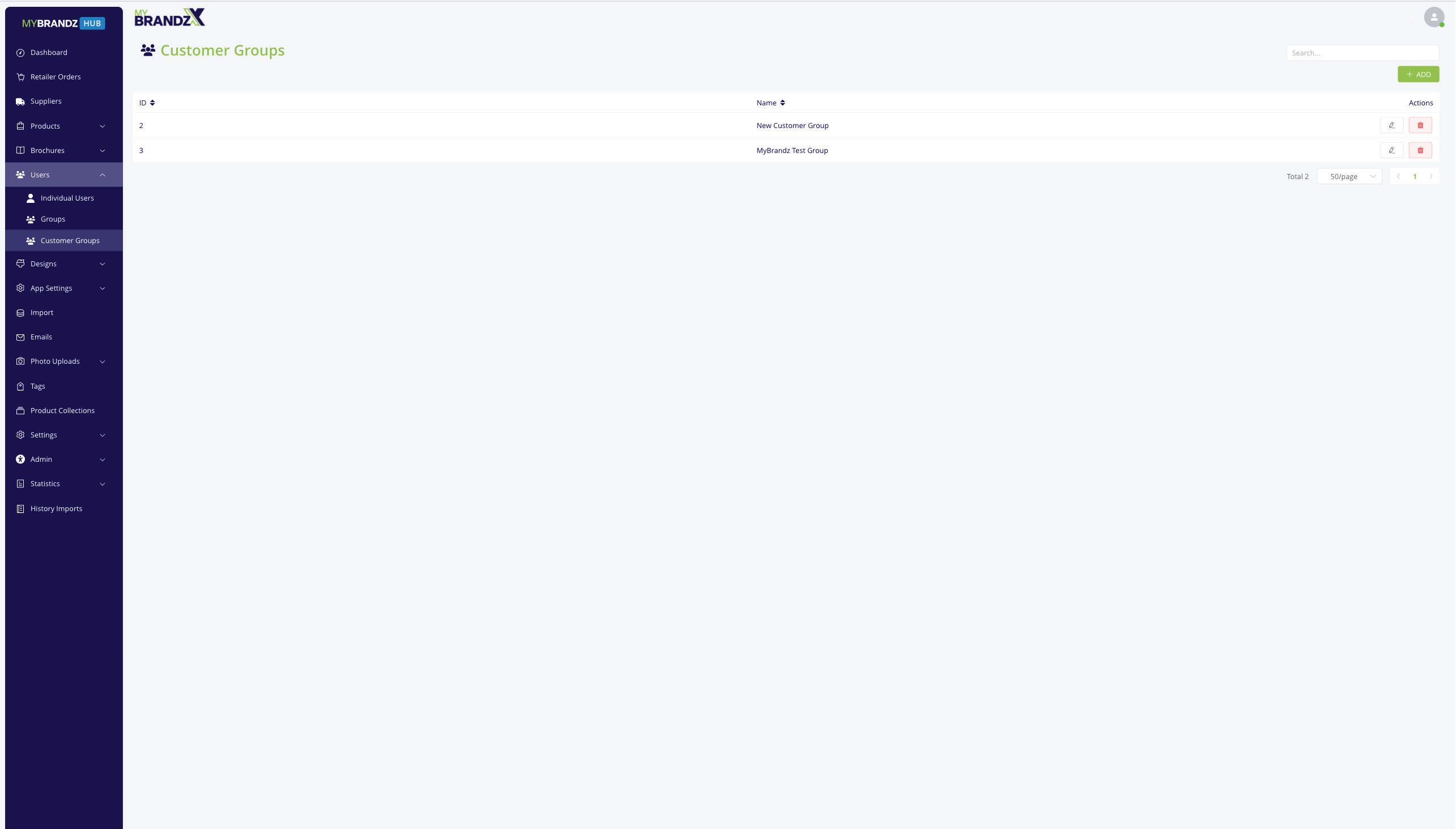
Task: Edit MyBrandz Test Group entry
Action: (1391, 150)
